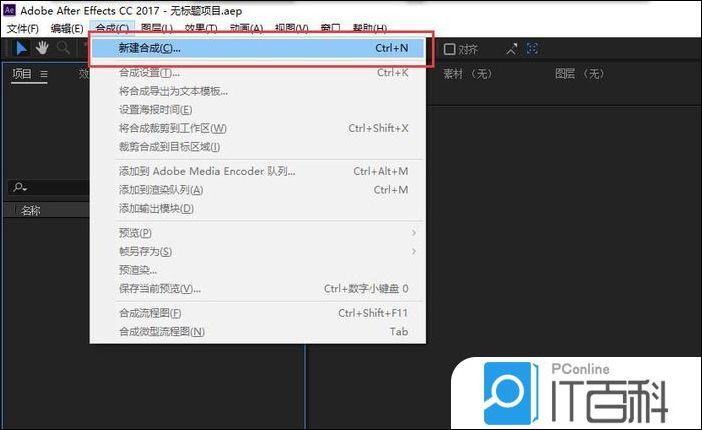
Task: Choose 新建合成(C)... menu item
Action: click(x=257, y=48)
